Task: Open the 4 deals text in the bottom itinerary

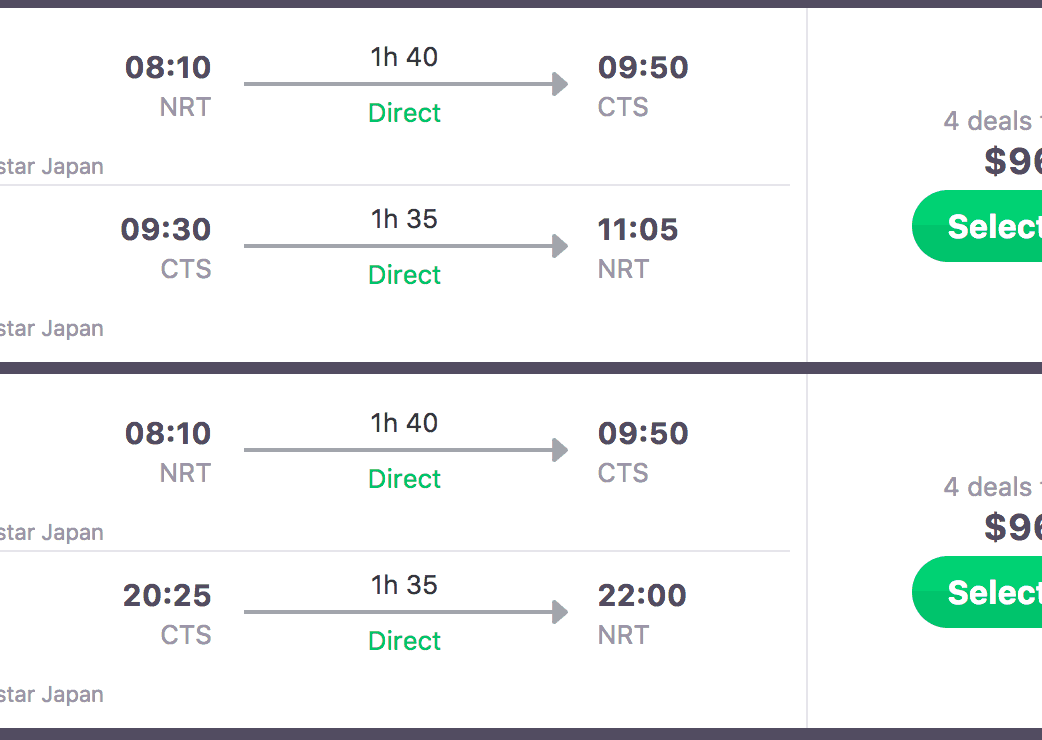Action: pos(990,487)
